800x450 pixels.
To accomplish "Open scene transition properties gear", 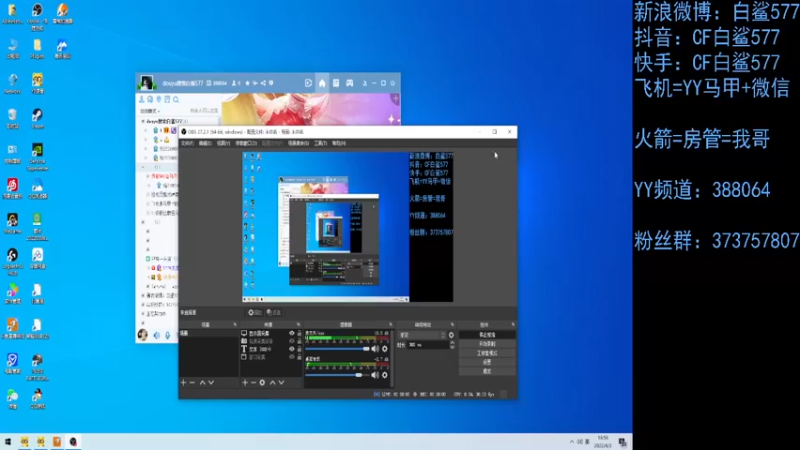I will 451,335.
